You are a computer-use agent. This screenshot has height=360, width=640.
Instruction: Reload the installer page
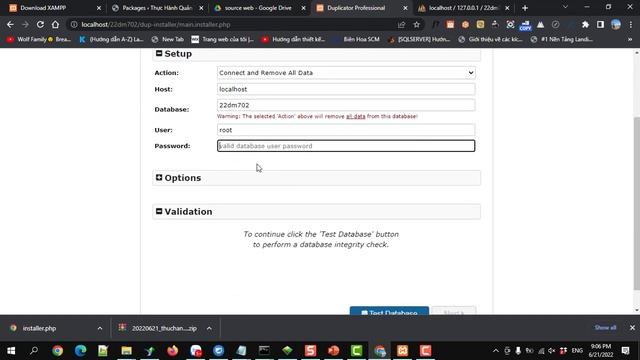coord(40,24)
